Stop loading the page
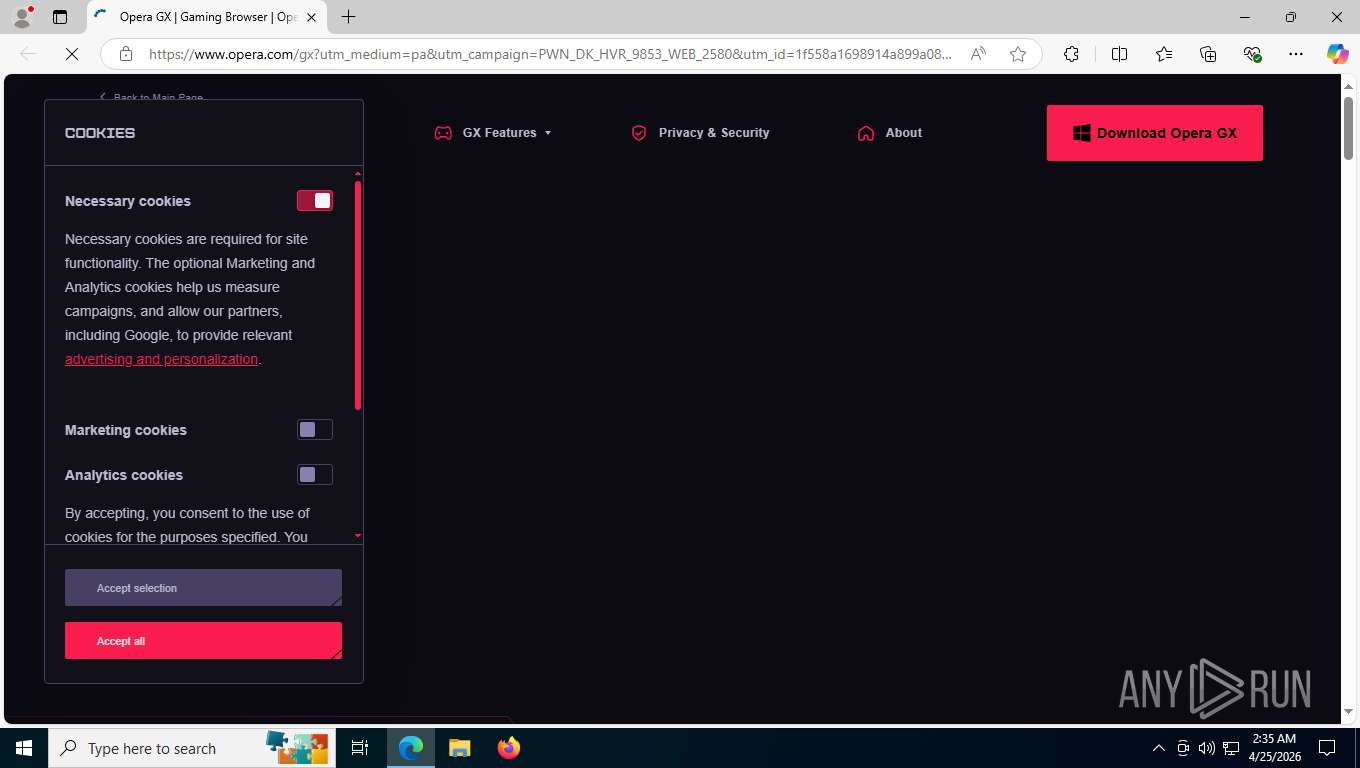 coord(72,54)
